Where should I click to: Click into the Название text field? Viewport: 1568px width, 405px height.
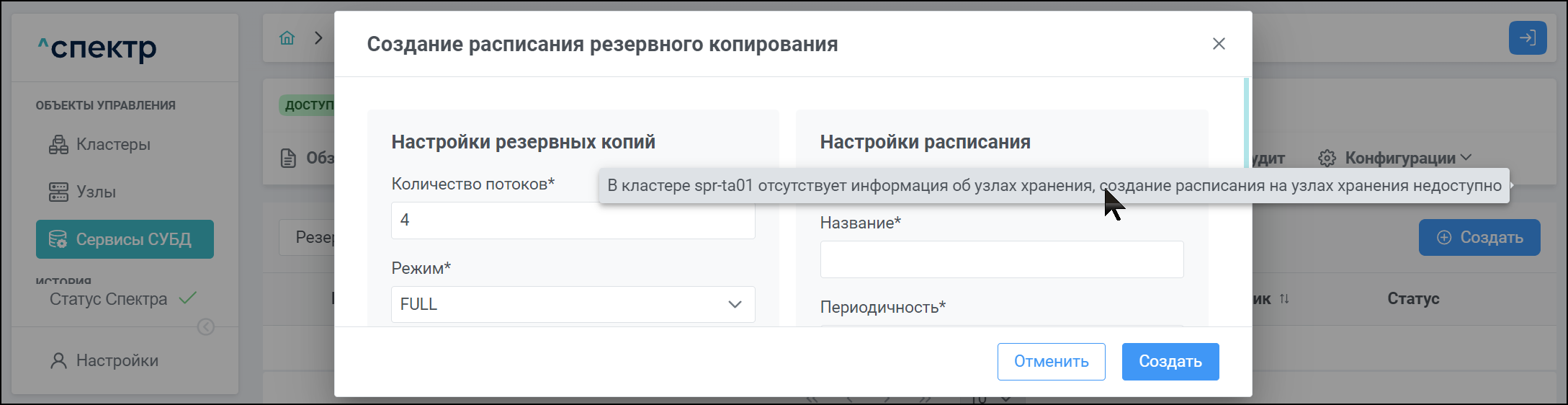[x=1001, y=260]
